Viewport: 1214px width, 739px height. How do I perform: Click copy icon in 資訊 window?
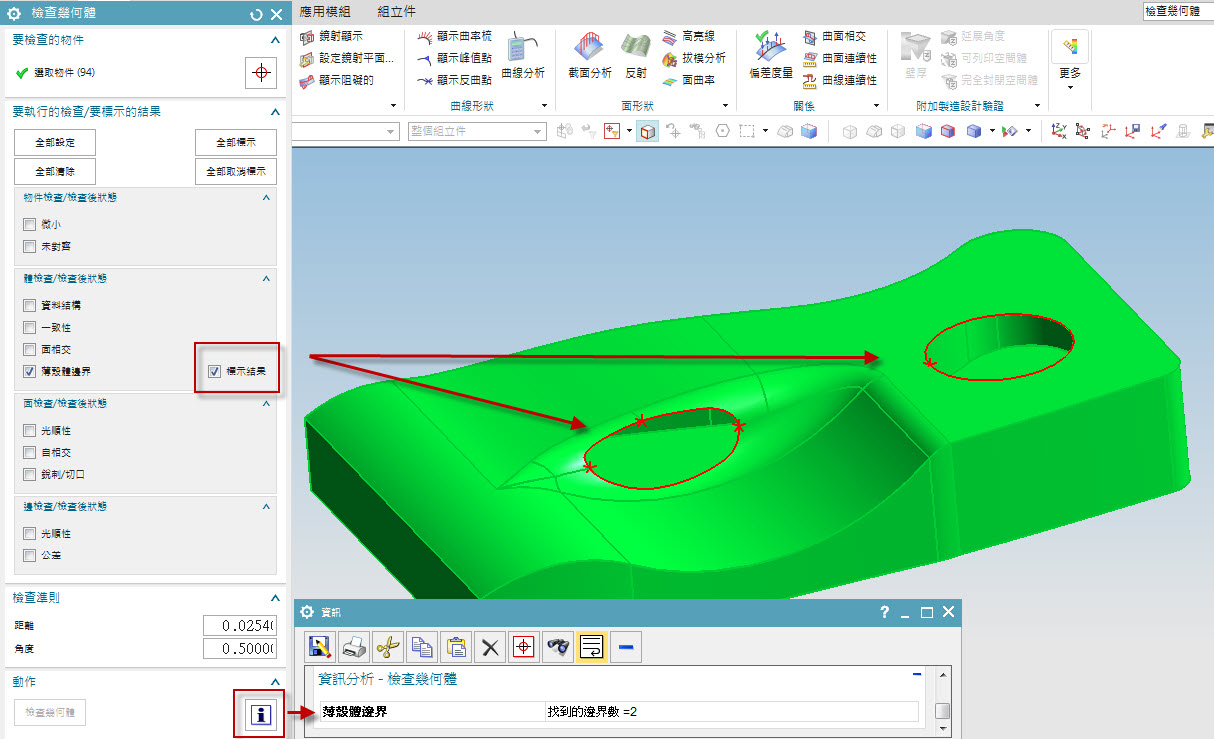click(x=422, y=647)
